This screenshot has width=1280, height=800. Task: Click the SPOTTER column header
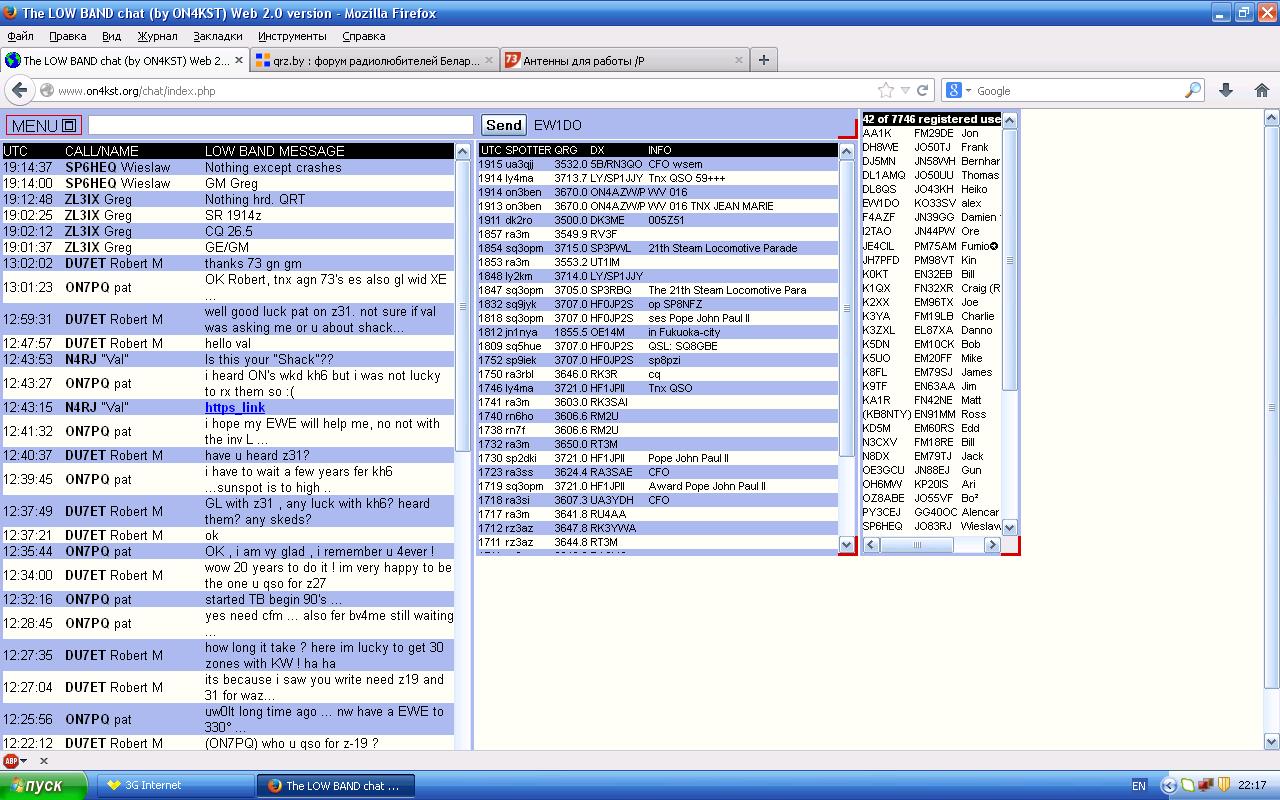[x=528, y=150]
